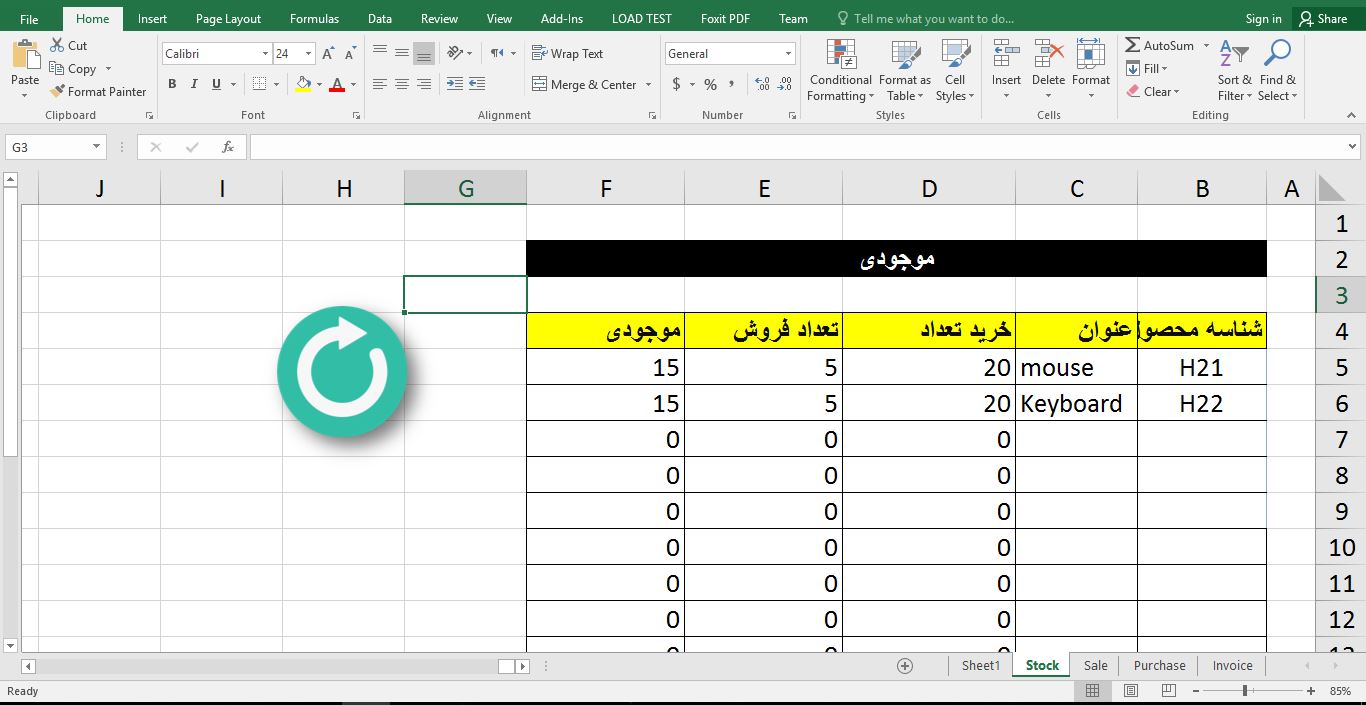This screenshot has width=1366, height=705.
Task: Switch to the Sale sheet tab
Action: tap(1096, 665)
